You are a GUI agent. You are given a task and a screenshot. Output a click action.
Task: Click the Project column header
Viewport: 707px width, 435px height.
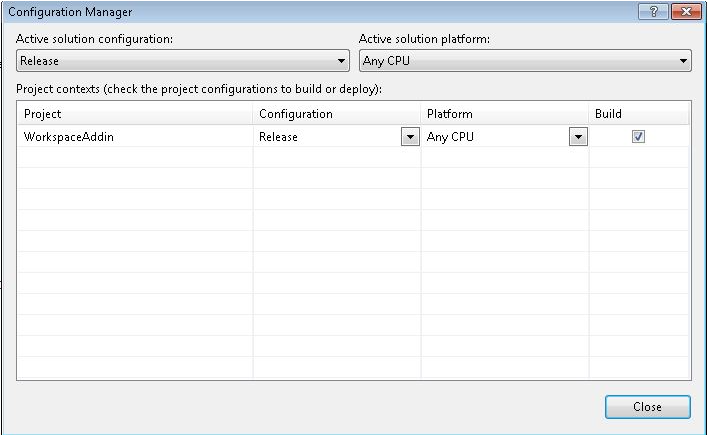click(x=135, y=114)
